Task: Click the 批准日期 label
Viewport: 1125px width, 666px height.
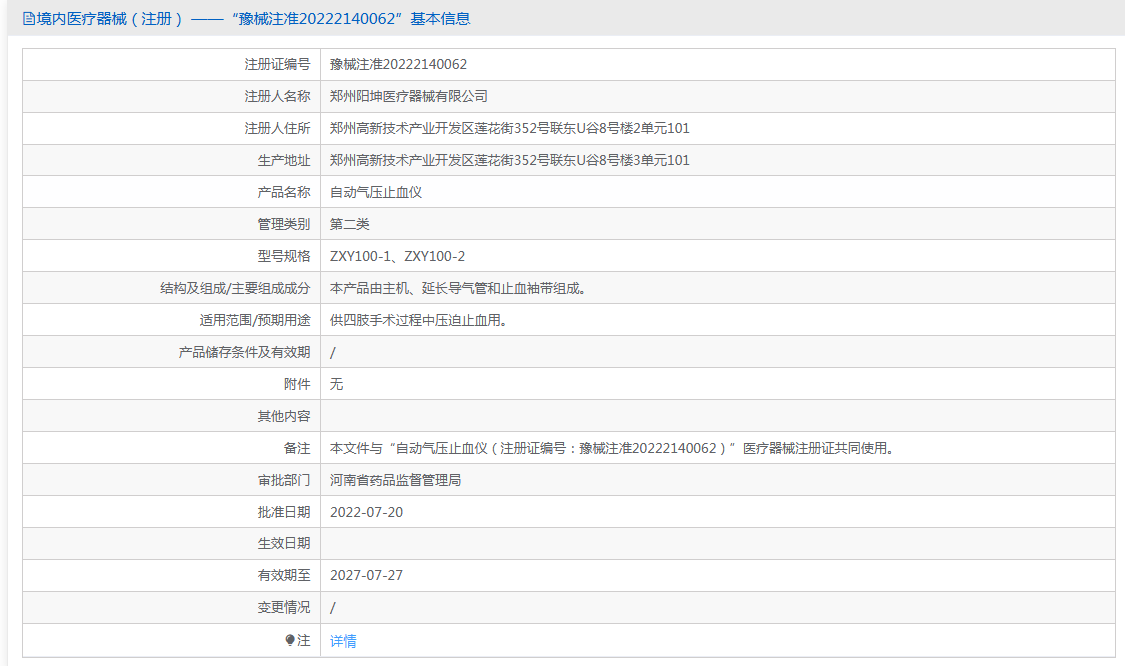Action: pos(284,512)
